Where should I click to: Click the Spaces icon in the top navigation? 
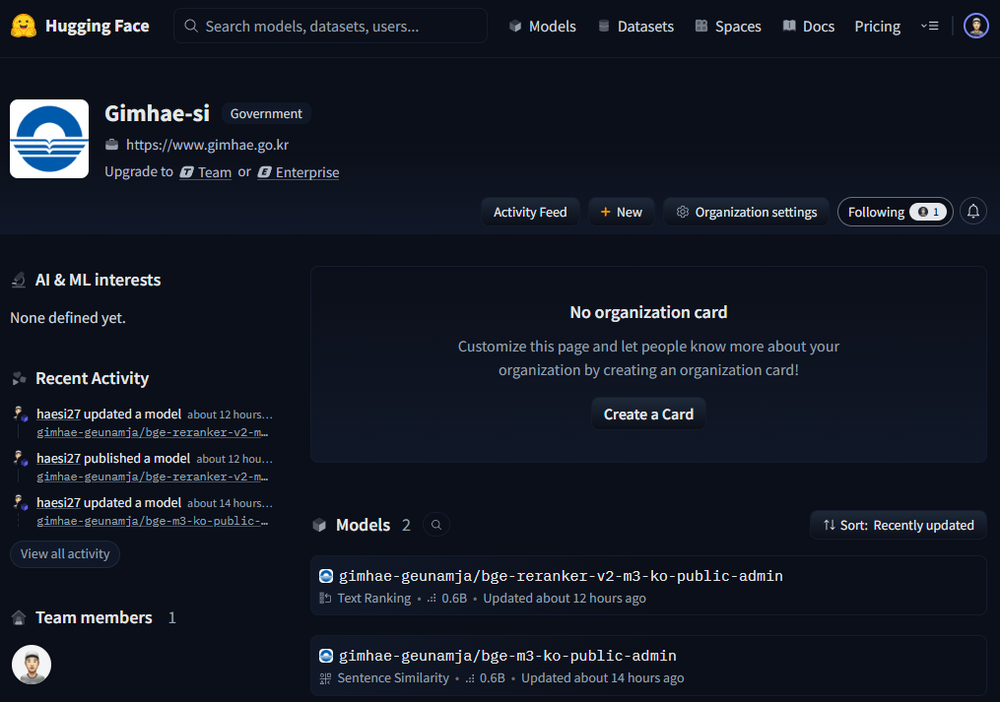pos(701,26)
